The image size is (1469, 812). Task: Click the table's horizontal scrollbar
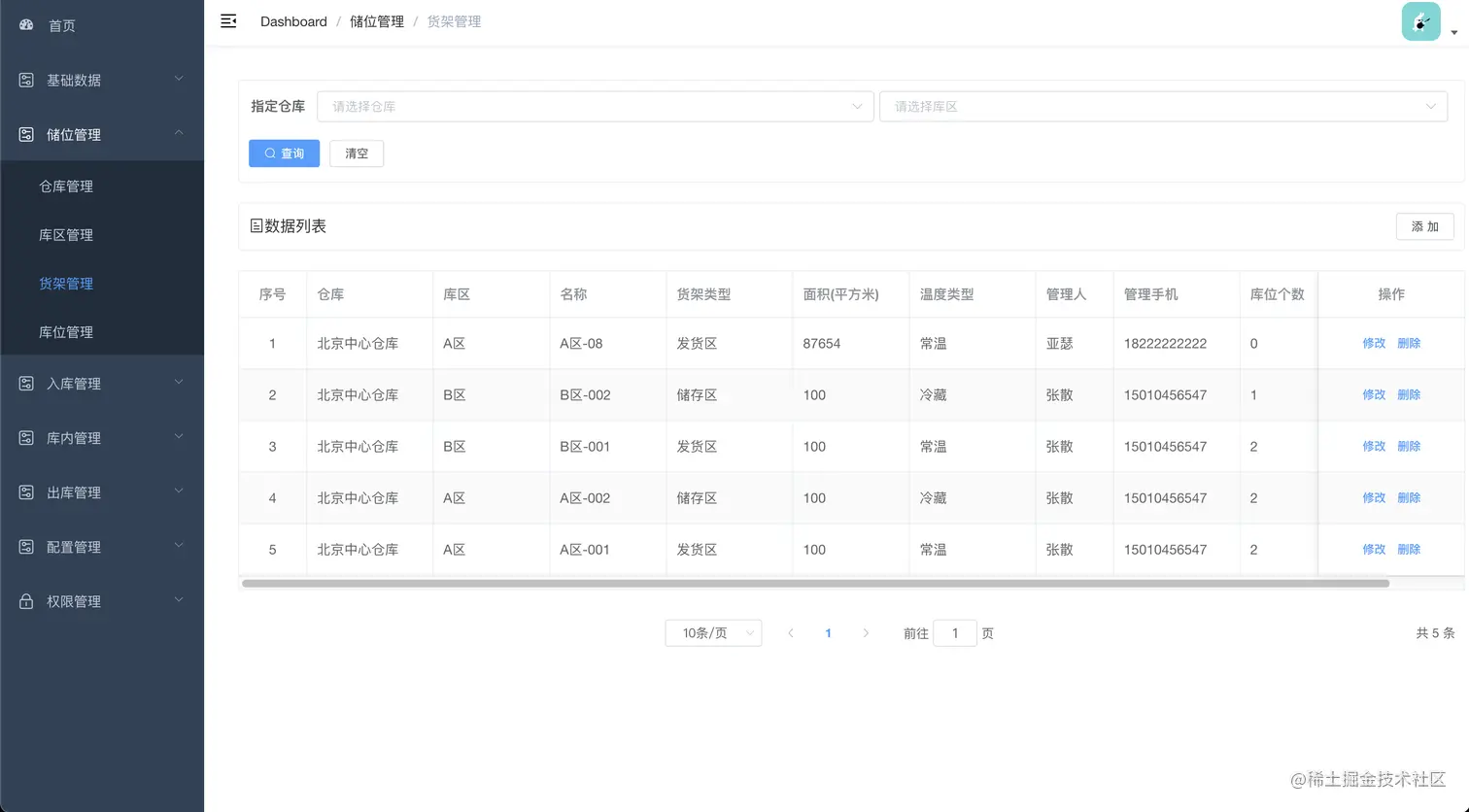click(815, 584)
